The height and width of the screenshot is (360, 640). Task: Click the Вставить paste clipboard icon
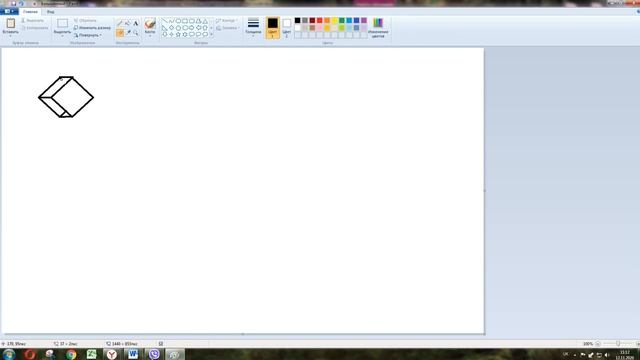pyautogui.click(x=11, y=23)
